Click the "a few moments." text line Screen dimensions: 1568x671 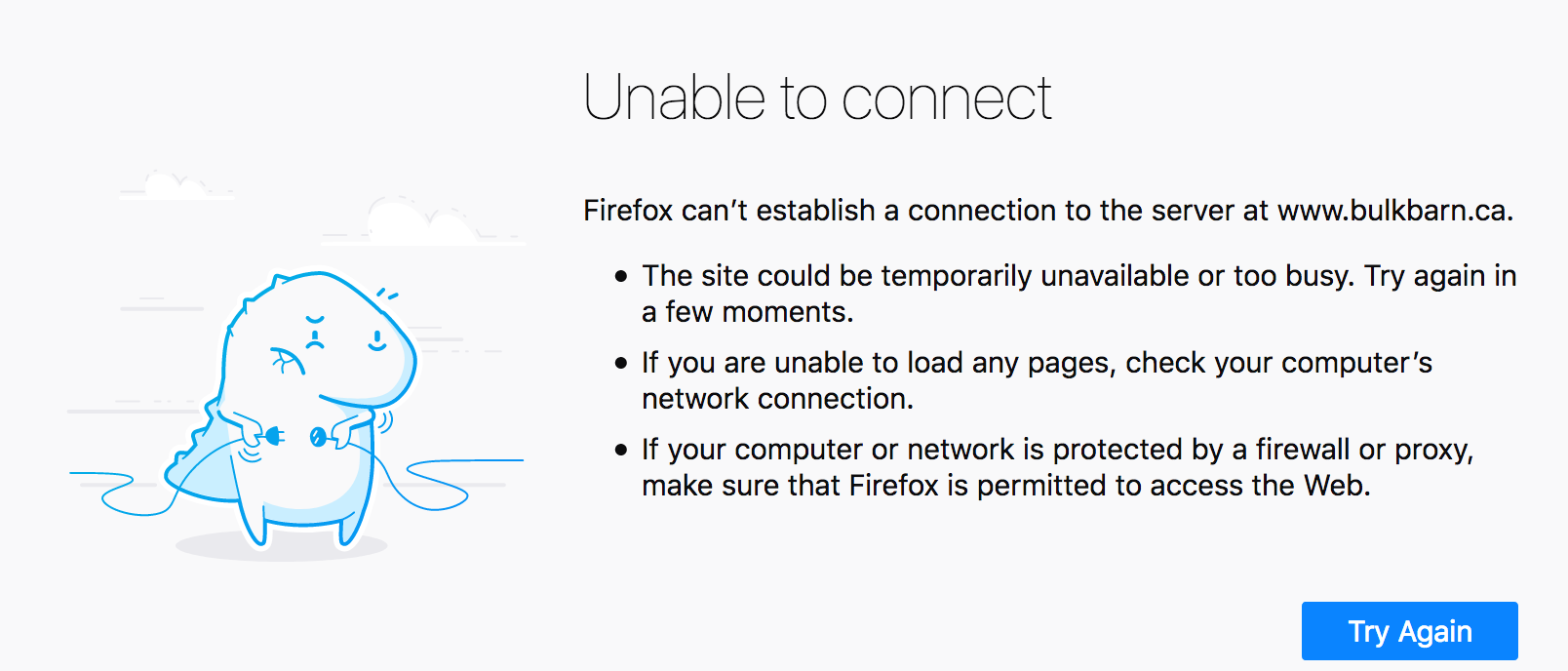pos(747,312)
